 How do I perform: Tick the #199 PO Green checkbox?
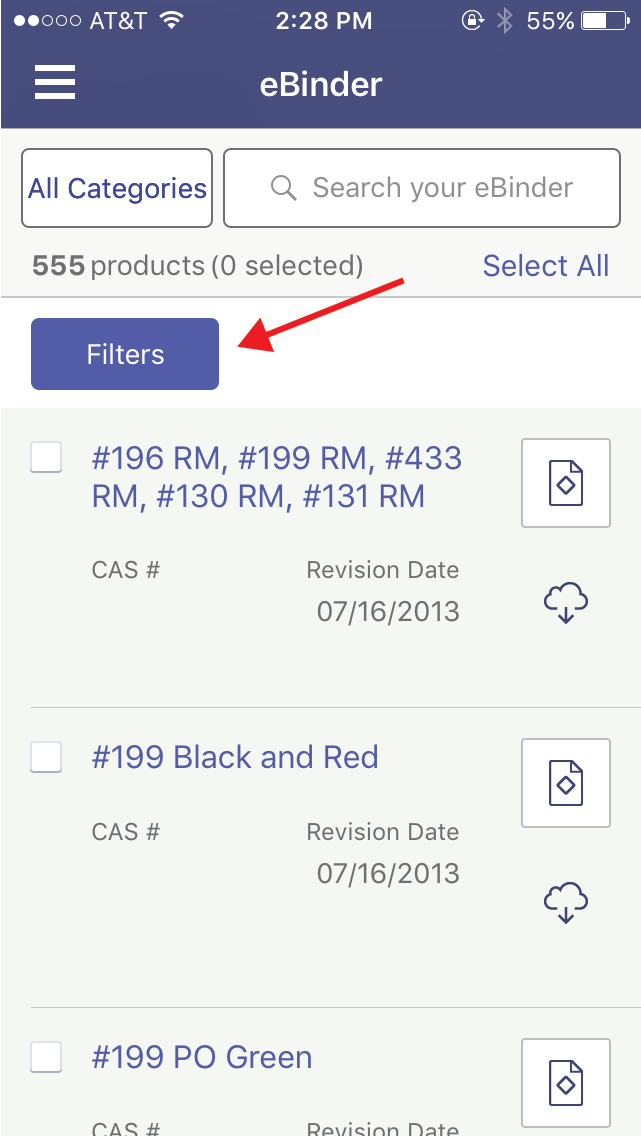46,1057
